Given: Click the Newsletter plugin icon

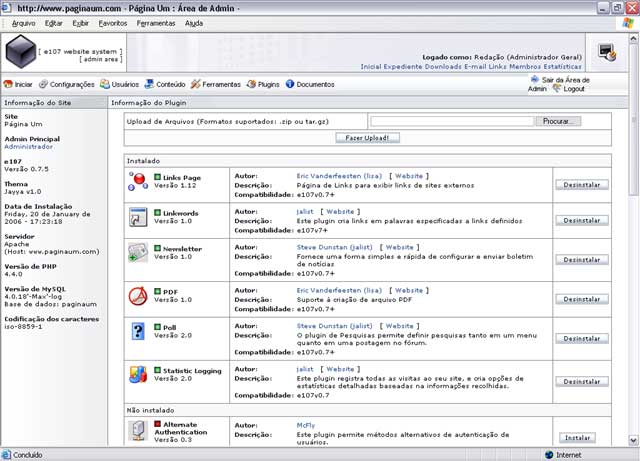Looking at the screenshot, I should pyautogui.click(x=138, y=252).
